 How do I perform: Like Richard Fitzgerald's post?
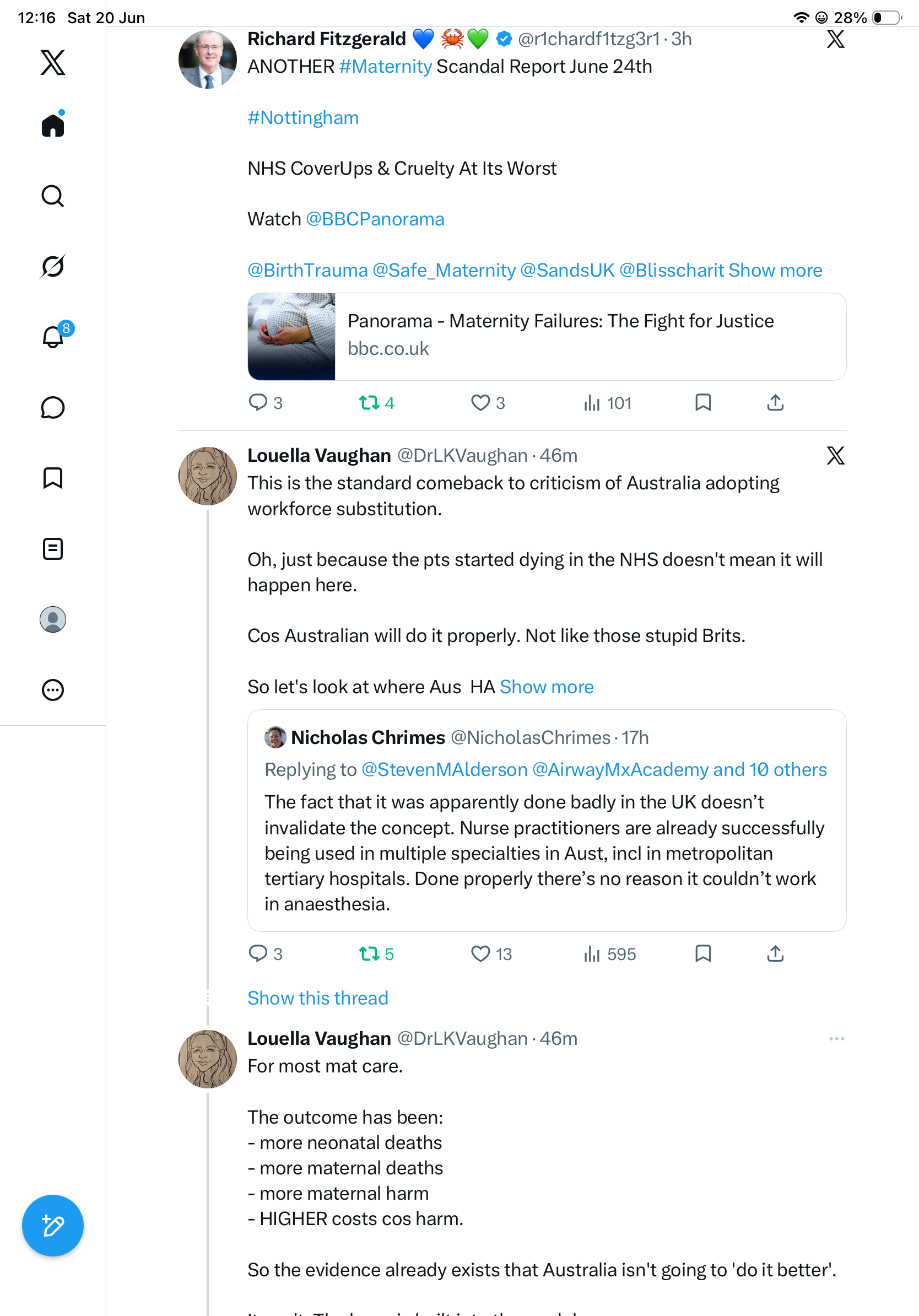pos(488,403)
